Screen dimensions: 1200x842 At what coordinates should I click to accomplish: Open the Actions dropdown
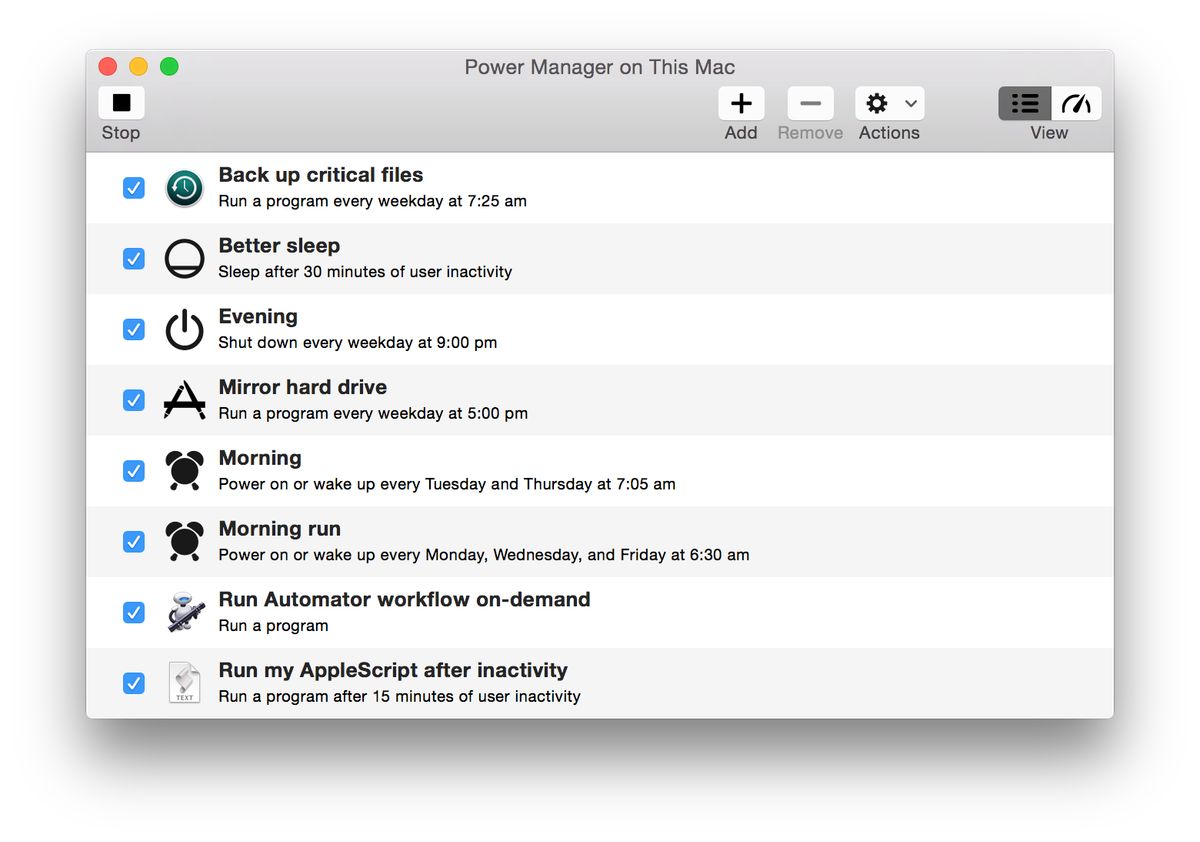click(911, 103)
